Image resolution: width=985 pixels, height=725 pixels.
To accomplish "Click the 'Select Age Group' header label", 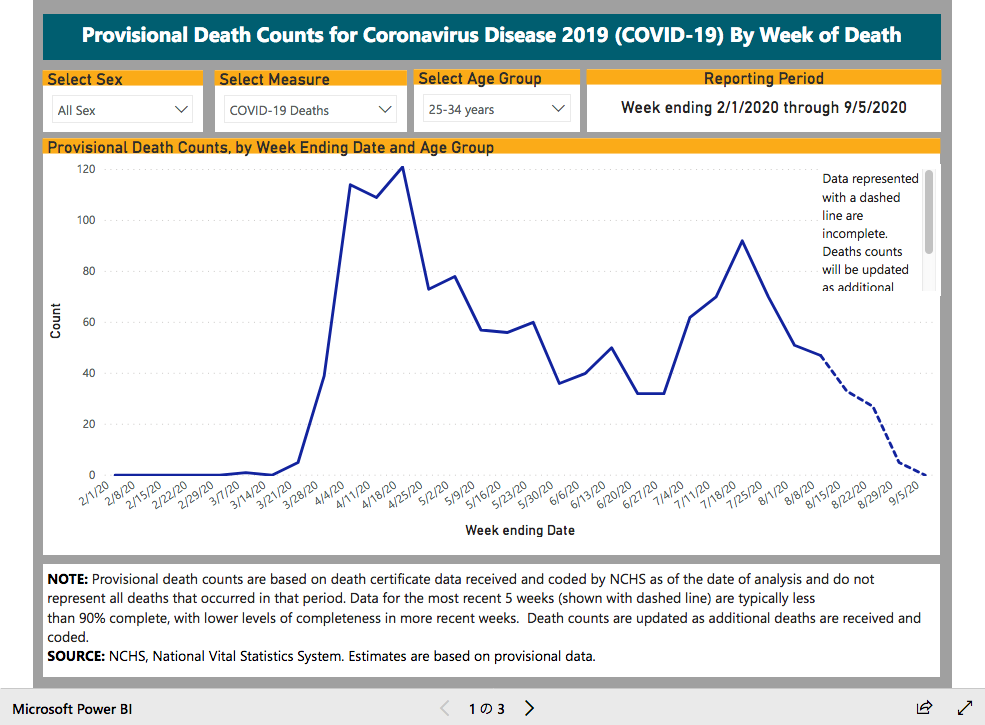I will pos(480,78).
